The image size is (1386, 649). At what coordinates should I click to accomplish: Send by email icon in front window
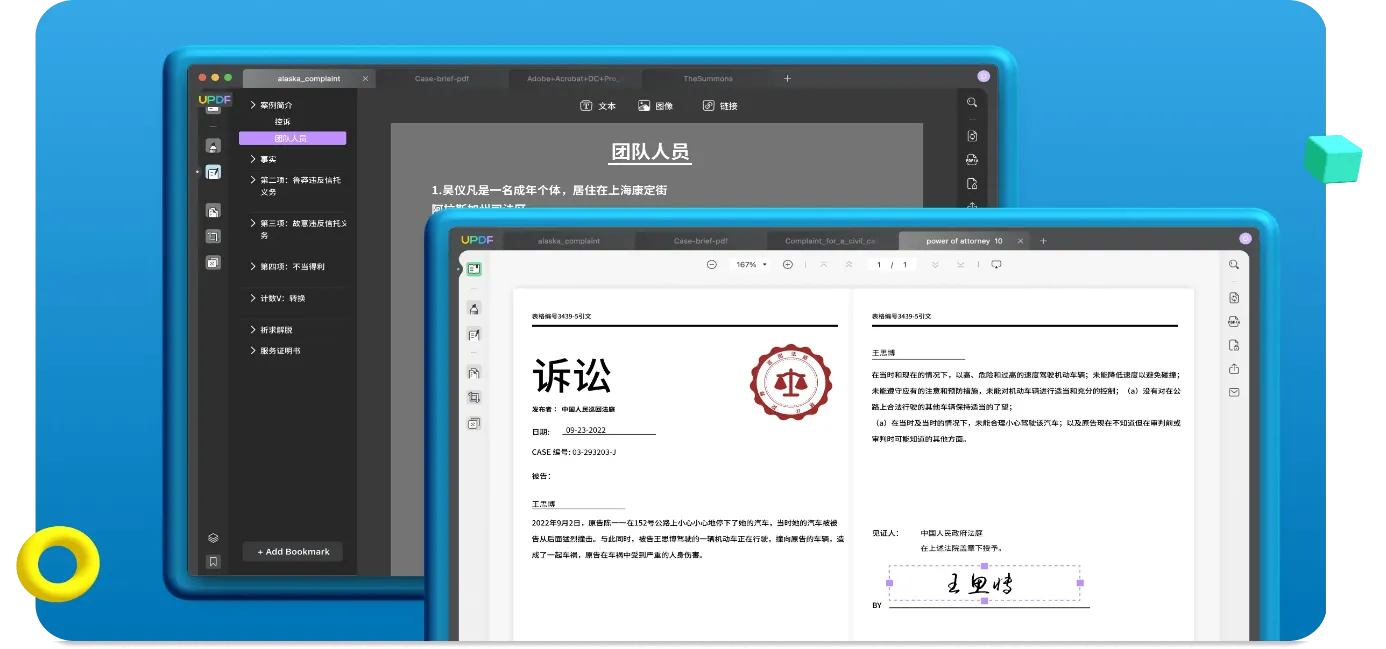pos(1234,392)
